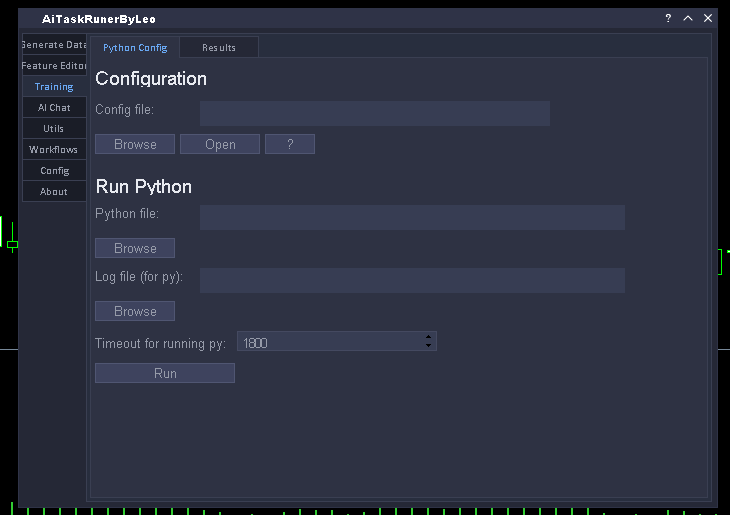Select the AI Chat sidebar tab
The image size is (730, 515).
[x=54, y=108]
